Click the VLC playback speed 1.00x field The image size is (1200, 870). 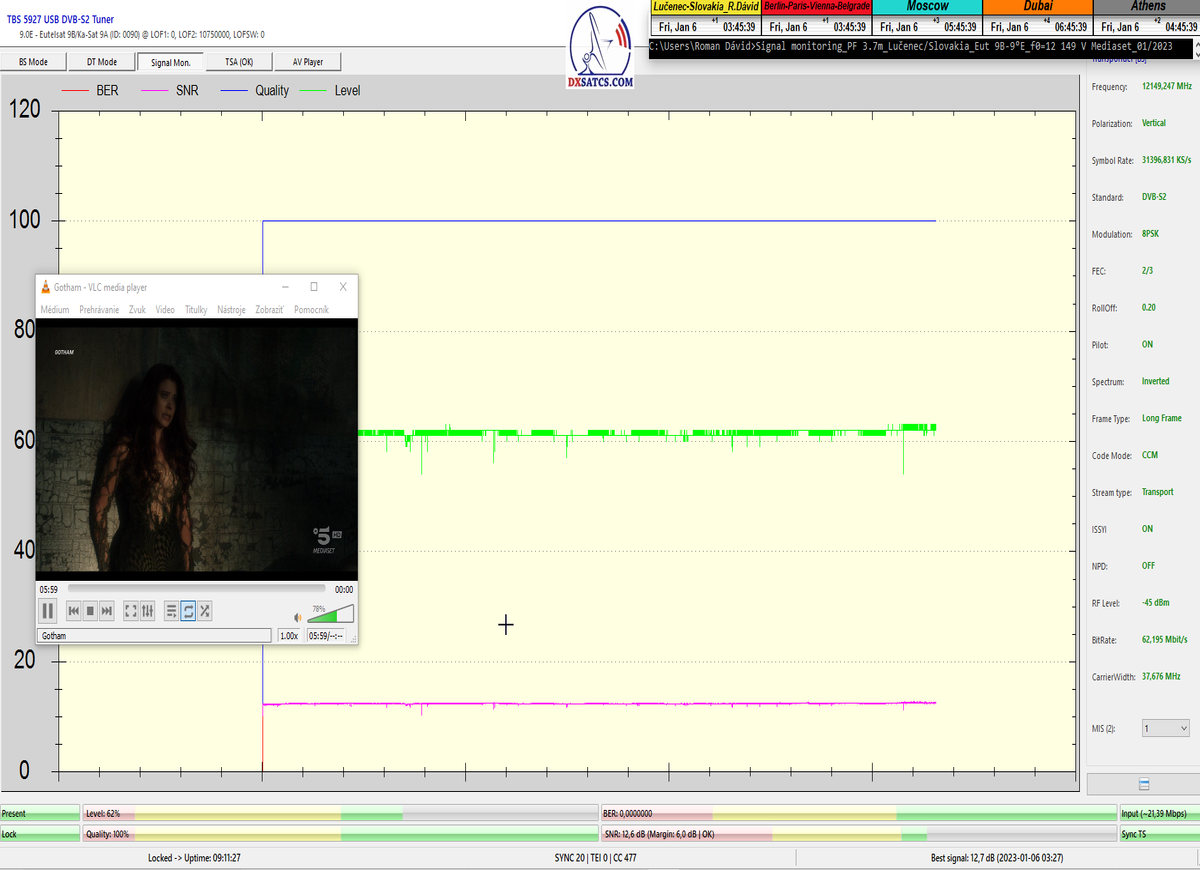(289, 636)
